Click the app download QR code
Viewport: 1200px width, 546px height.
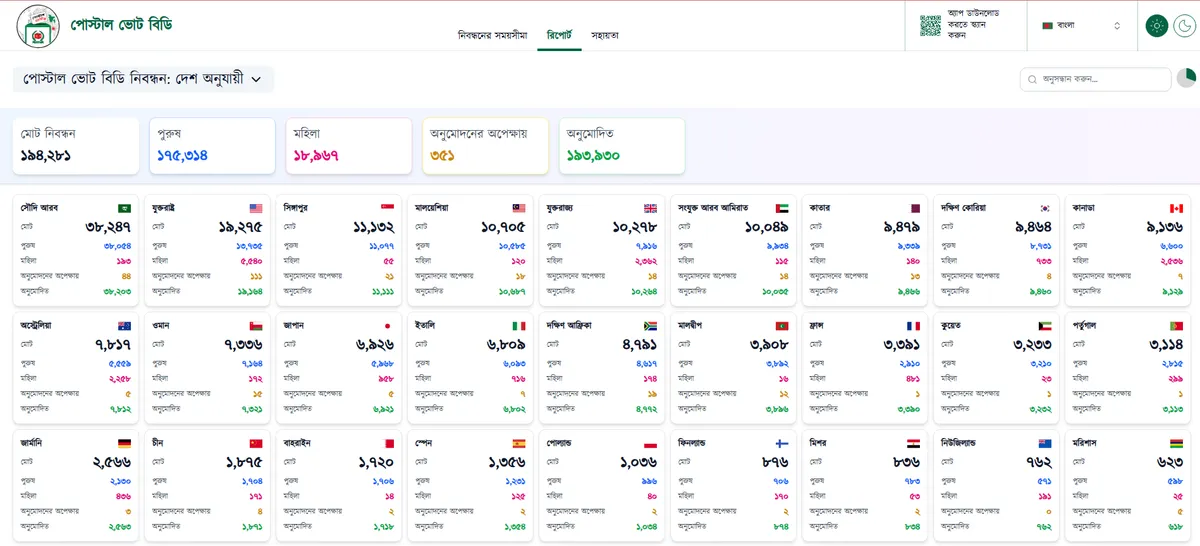[930, 26]
